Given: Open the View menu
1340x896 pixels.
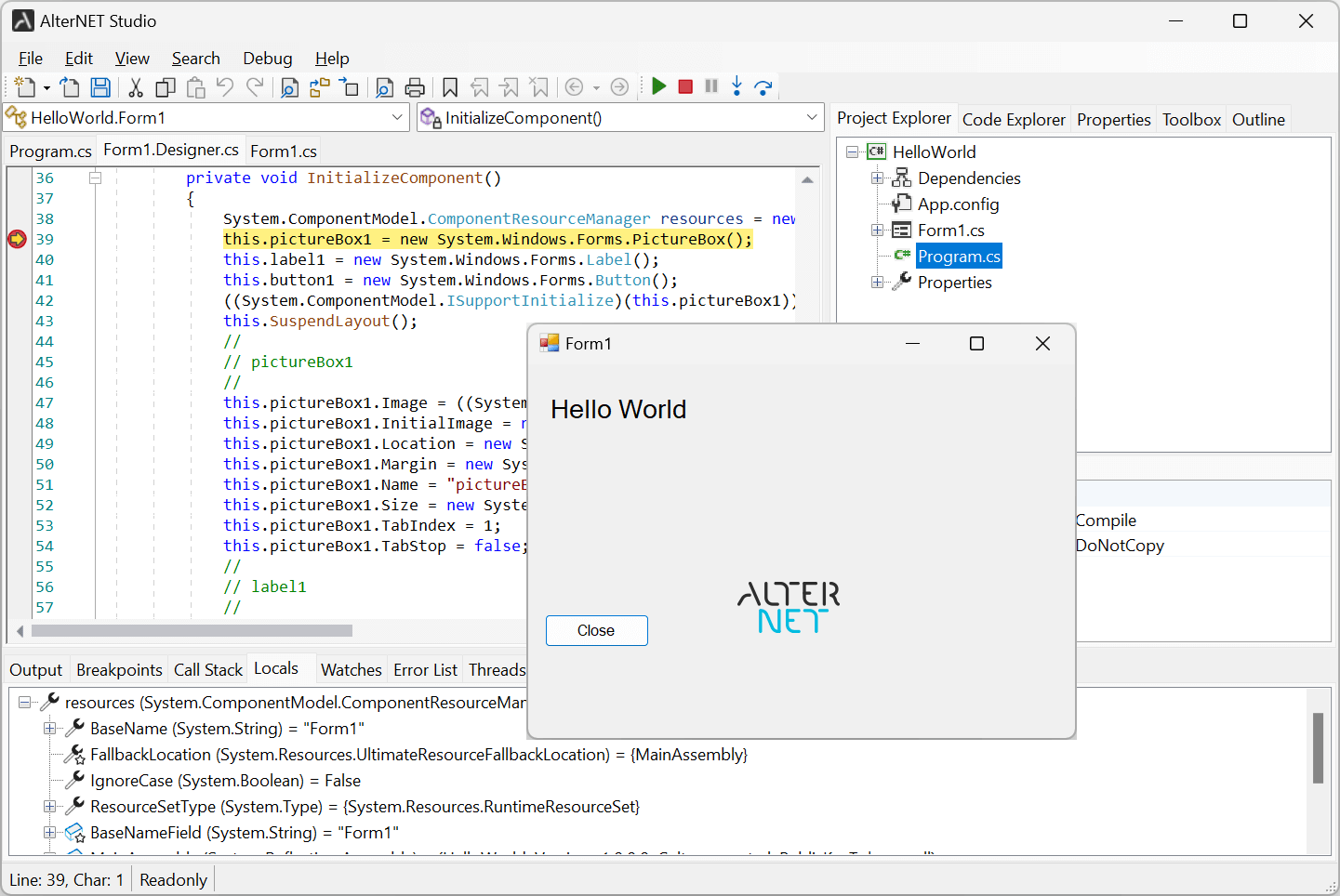Looking at the screenshot, I should pos(132,59).
